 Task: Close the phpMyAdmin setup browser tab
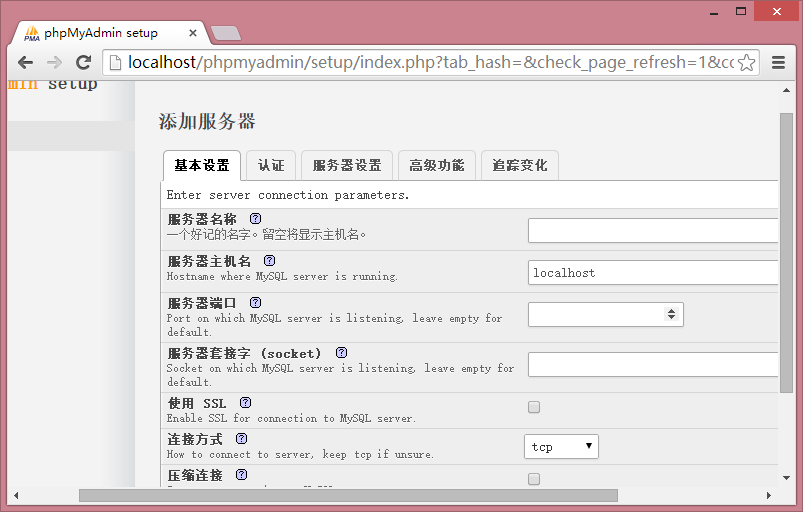[x=193, y=33]
